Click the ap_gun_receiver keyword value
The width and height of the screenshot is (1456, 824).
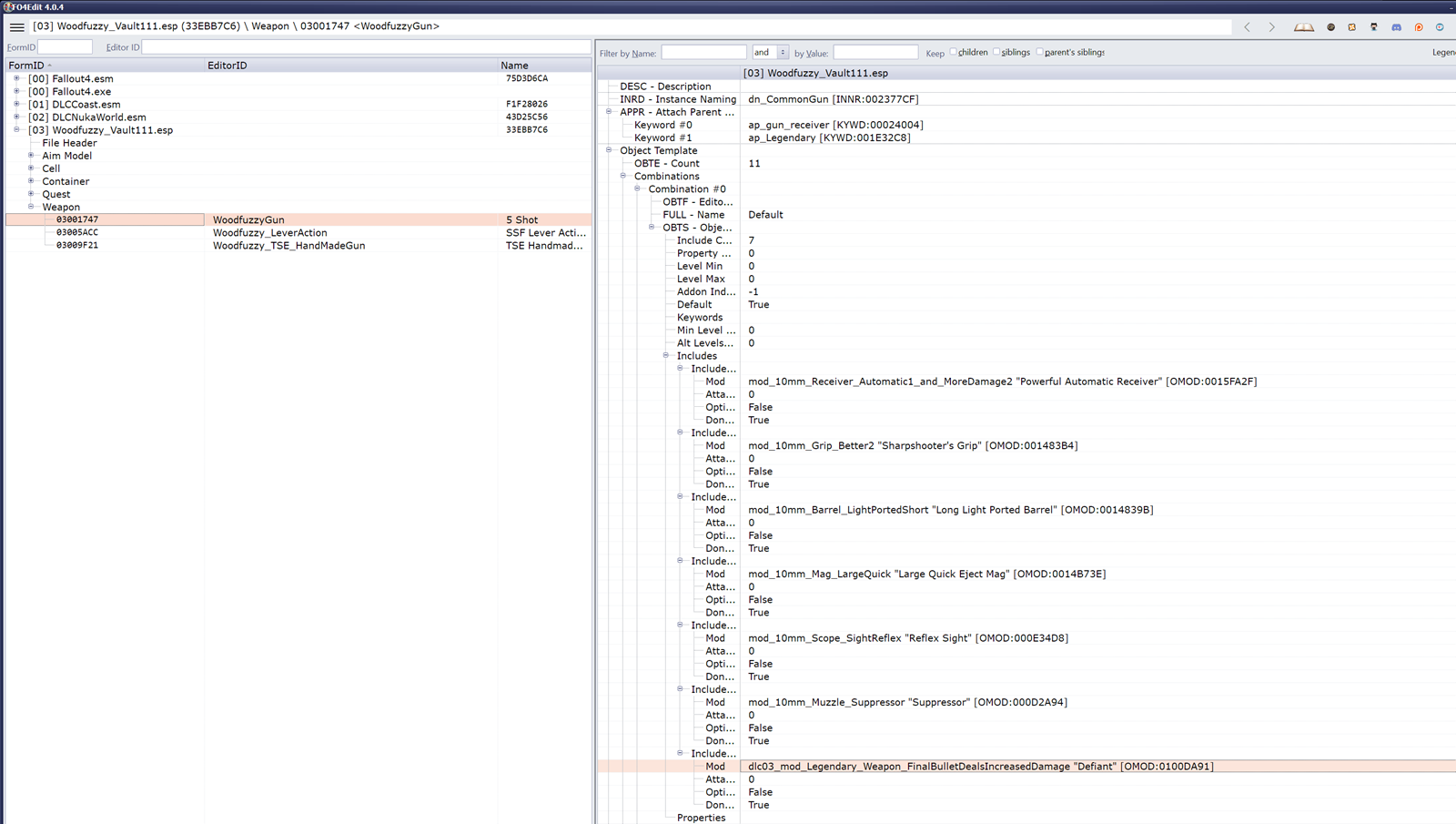coord(835,125)
